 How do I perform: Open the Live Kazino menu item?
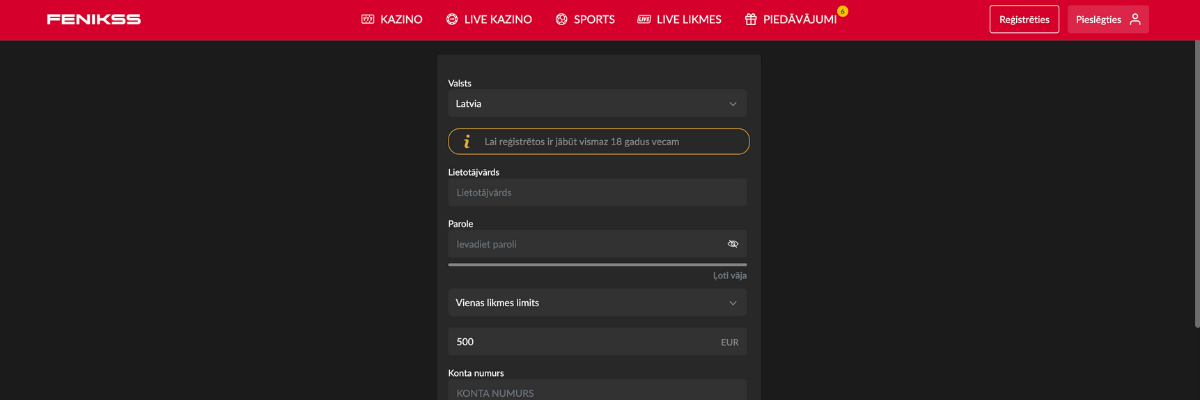coord(497,19)
